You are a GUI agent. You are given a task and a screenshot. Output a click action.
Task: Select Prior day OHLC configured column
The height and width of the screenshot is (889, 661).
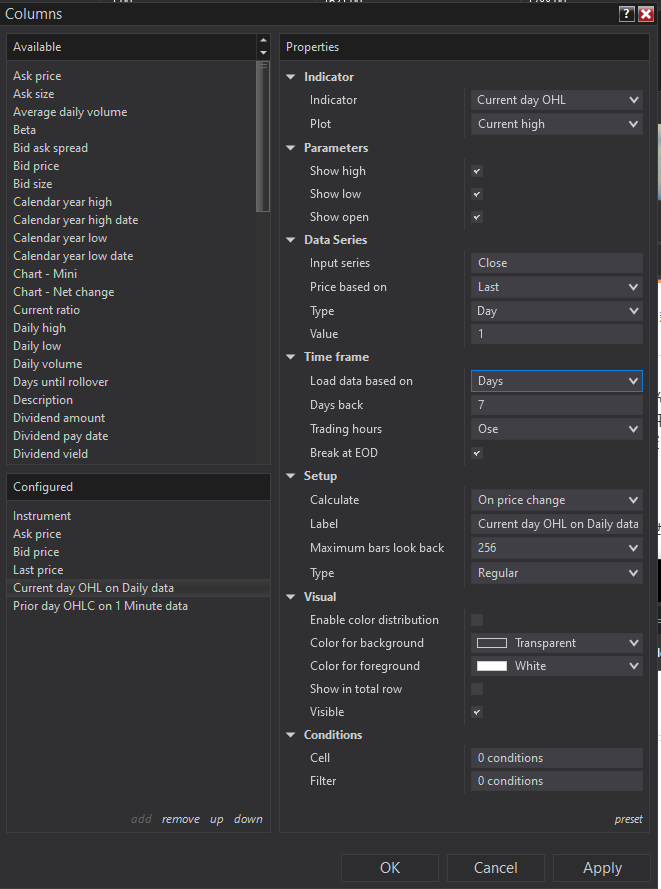pyautogui.click(x=100, y=606)
